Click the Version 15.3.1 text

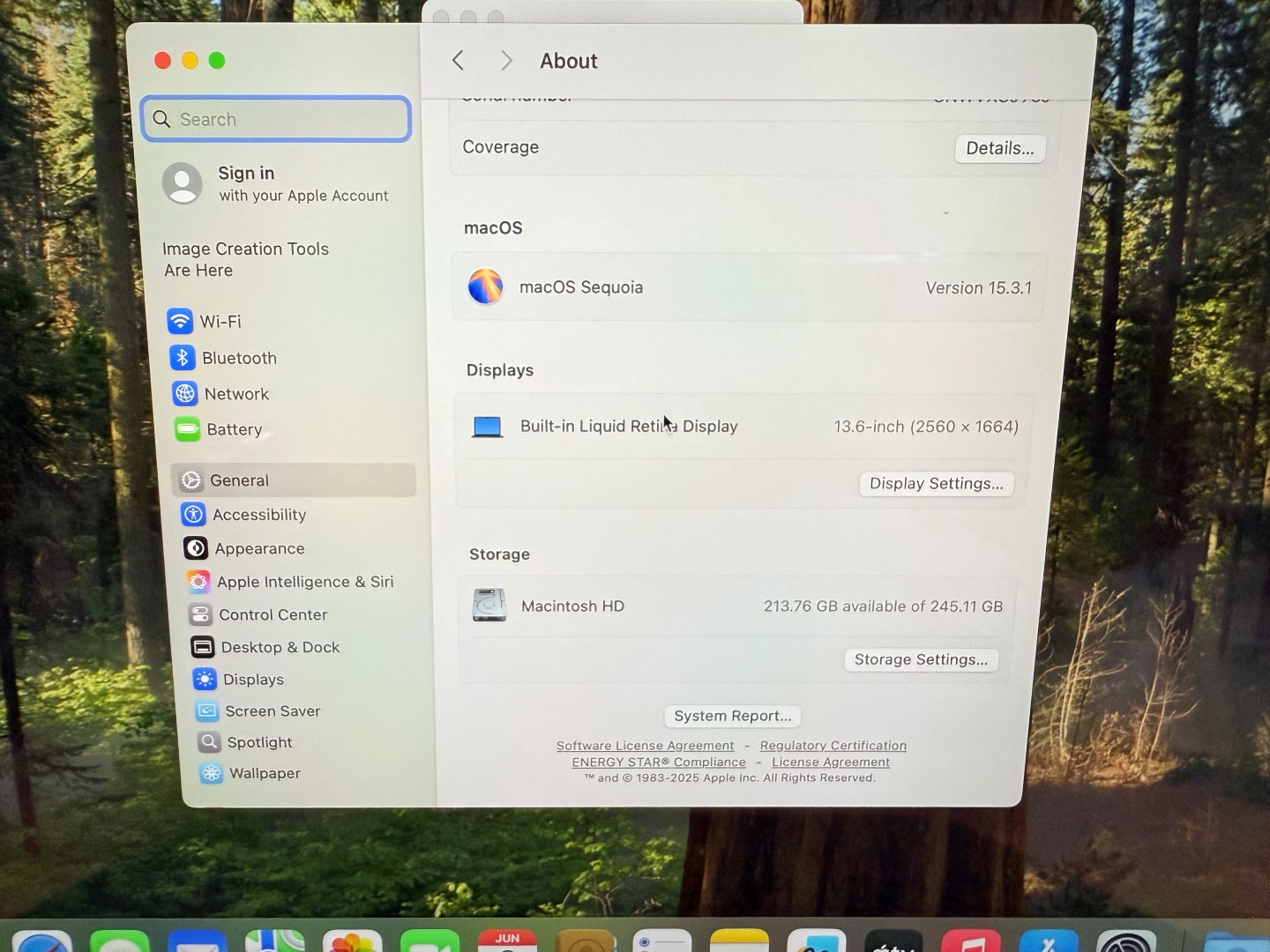point(978,287)
